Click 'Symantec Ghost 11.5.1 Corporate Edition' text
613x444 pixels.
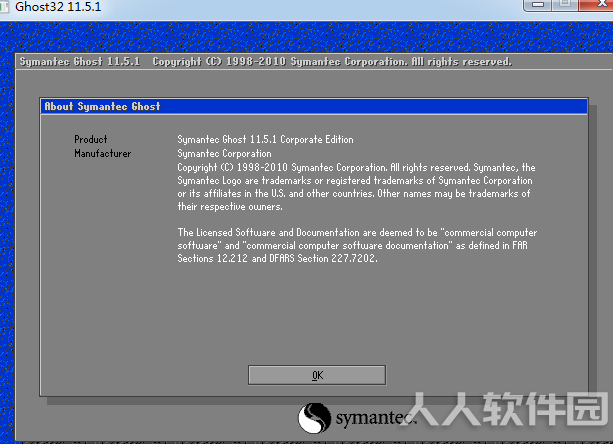click(x=265, y=140)
